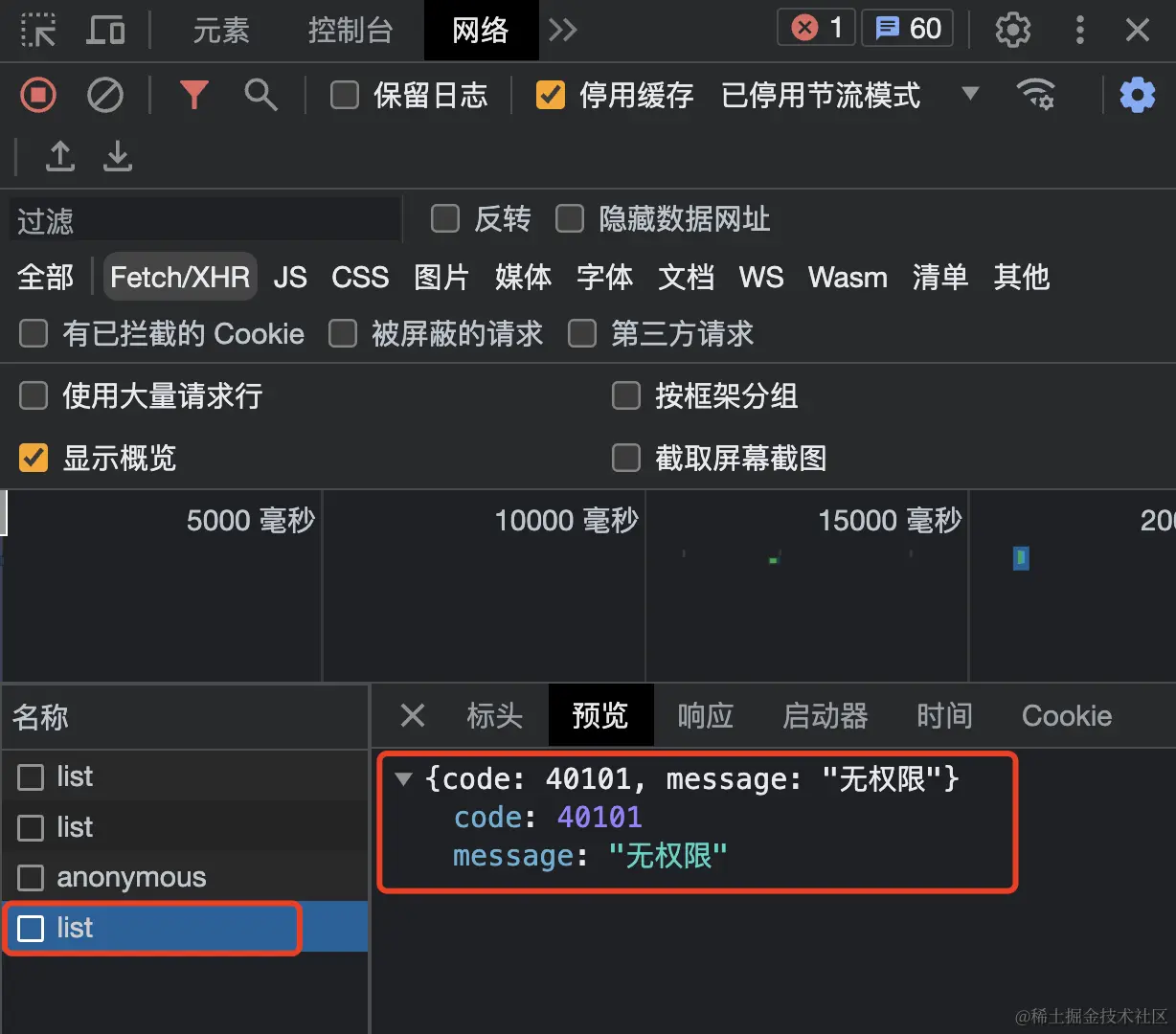Filter requests by 文档 type

coord(686,277)
